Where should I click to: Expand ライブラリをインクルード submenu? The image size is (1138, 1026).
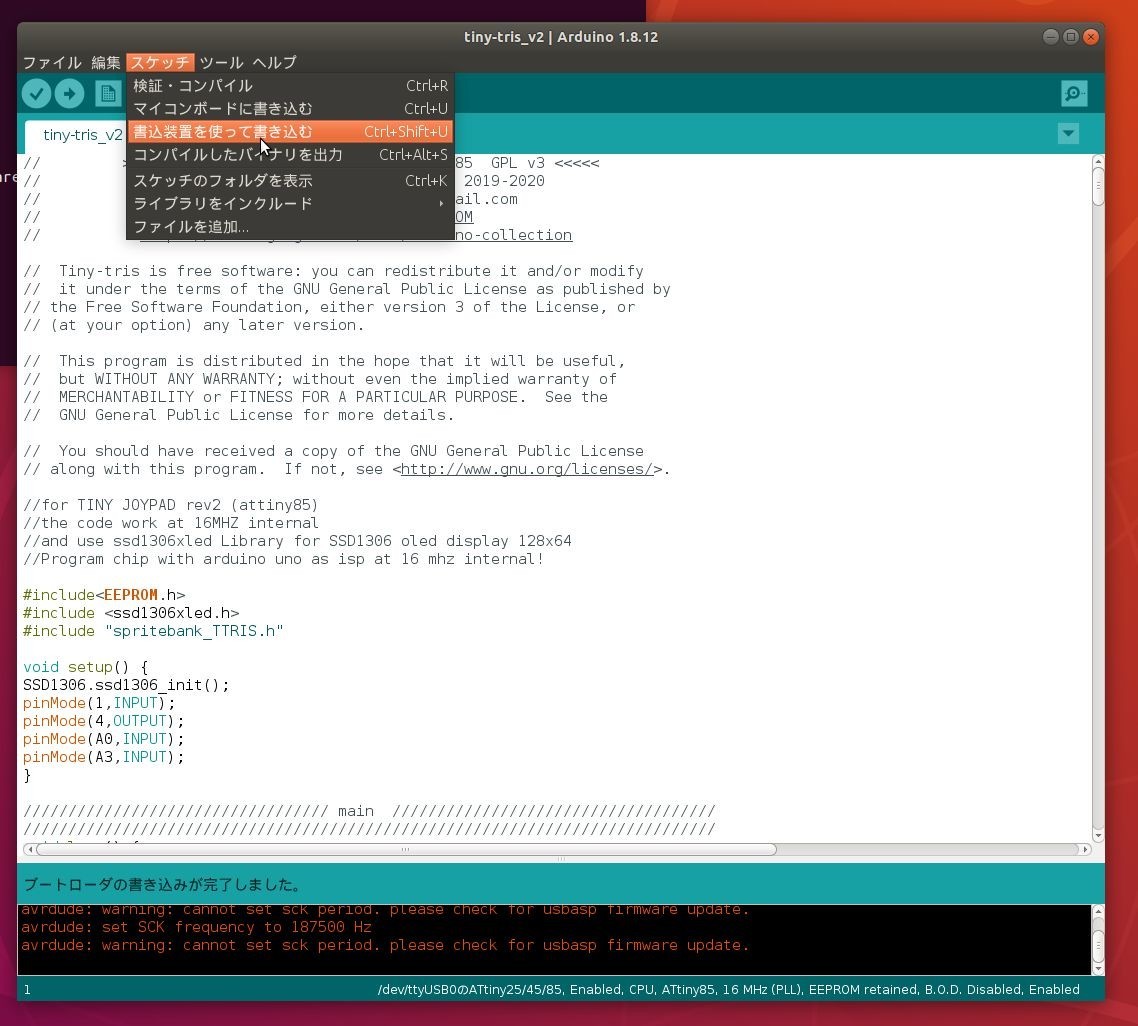290,204
